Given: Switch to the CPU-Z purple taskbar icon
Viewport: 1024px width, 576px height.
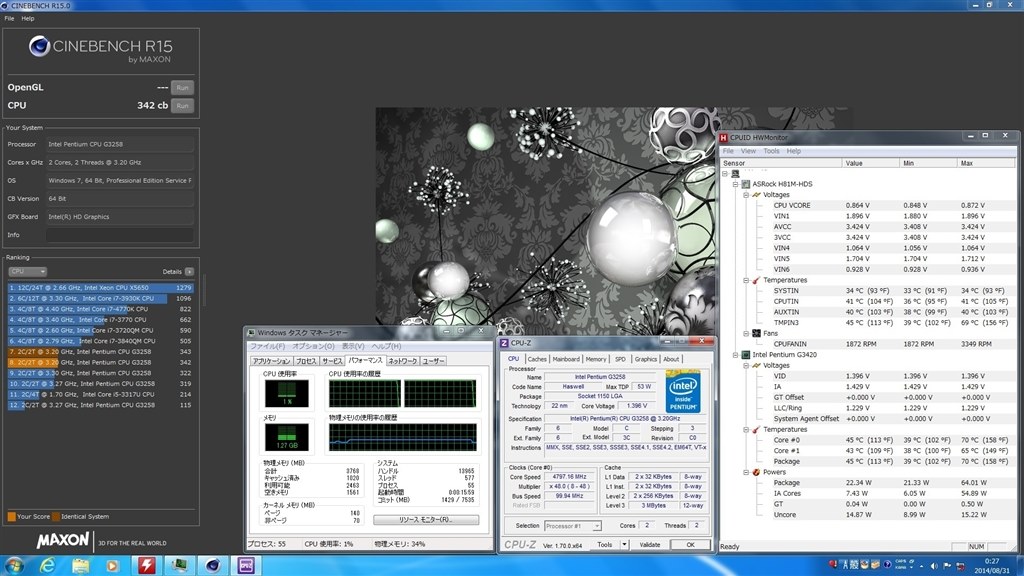Looking at the screenshot, I should [246, 565].
